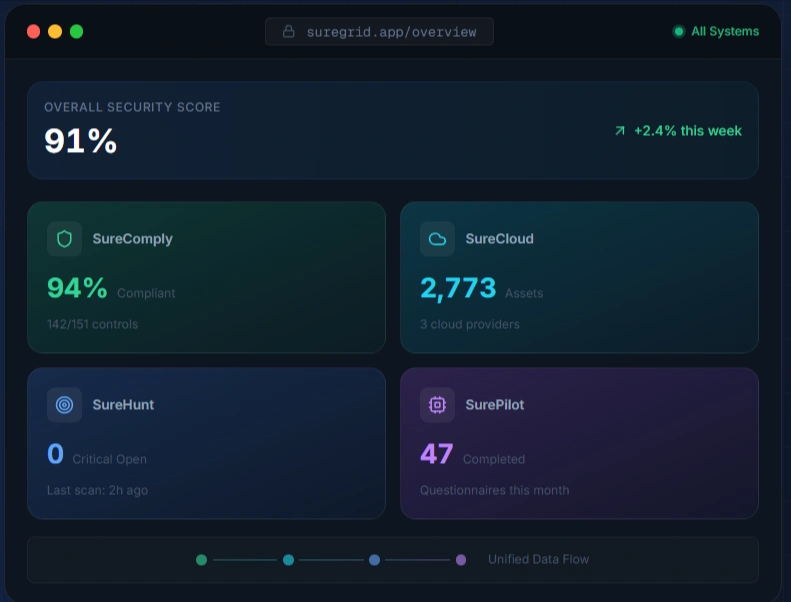Click the SureHunt target icon

[64, 405]
